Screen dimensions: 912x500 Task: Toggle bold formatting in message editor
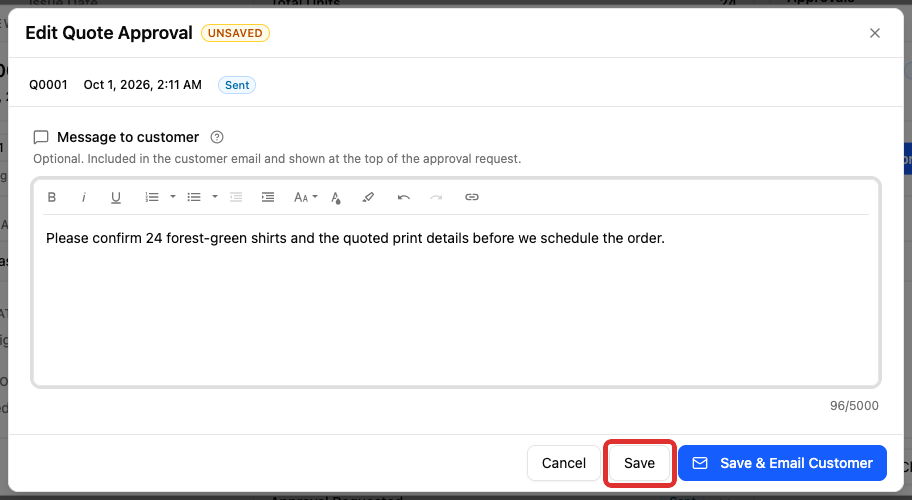point(52,197)
